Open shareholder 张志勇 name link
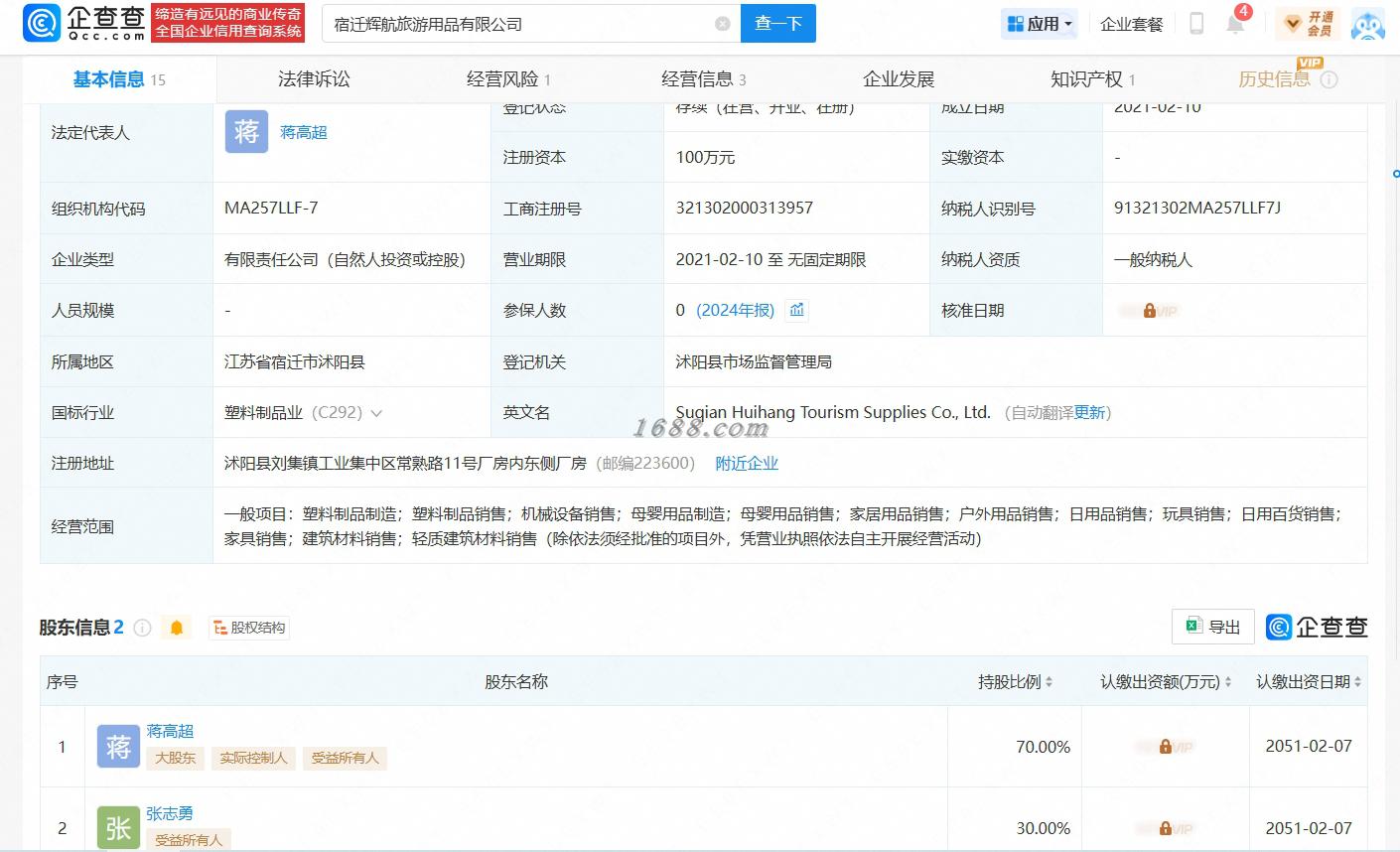This screenshot has width=1400, height=852. [x=170, y=813]
